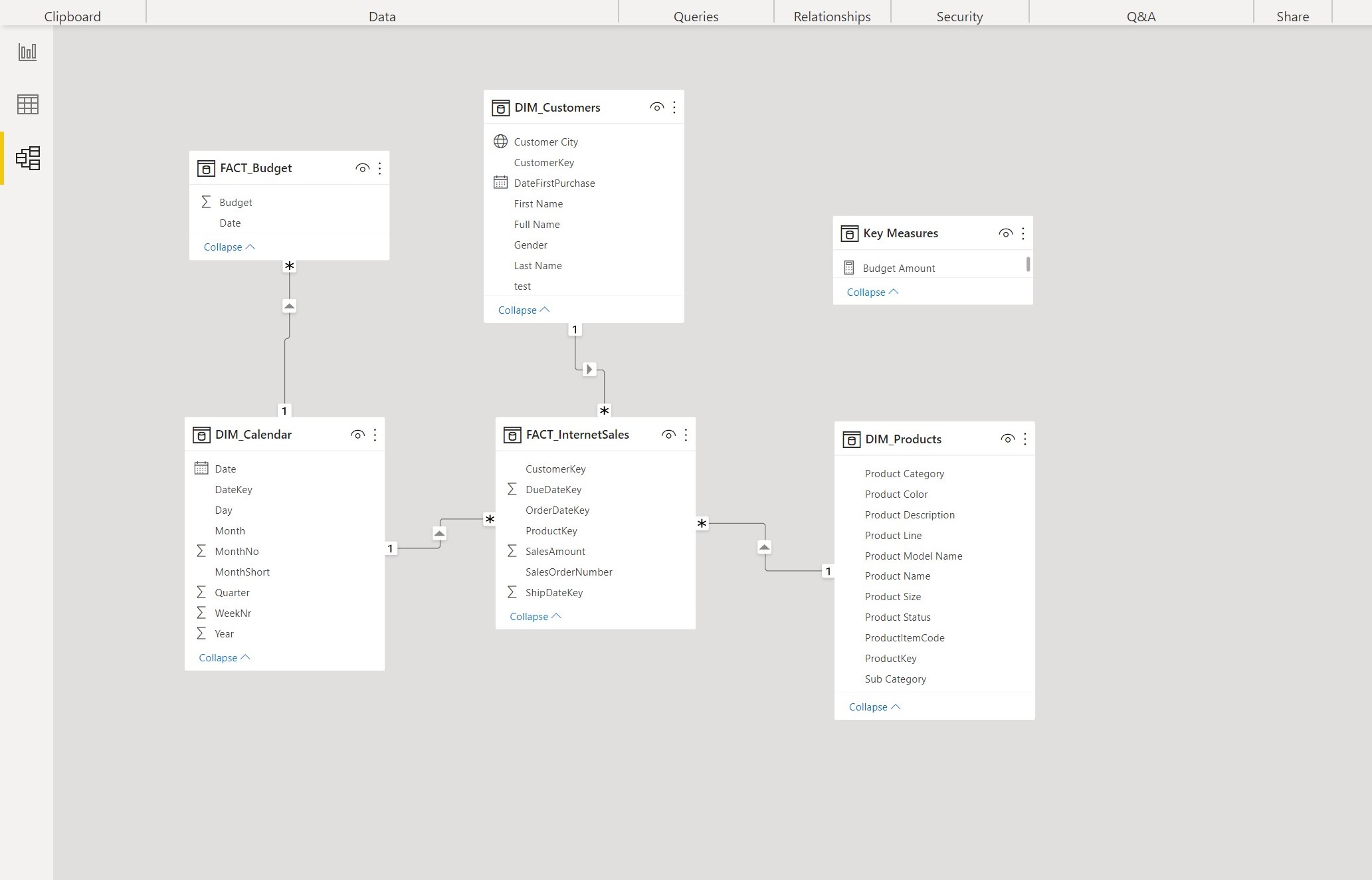Click the Key Measures field list scrollbar

click(x=1028, y=265)
